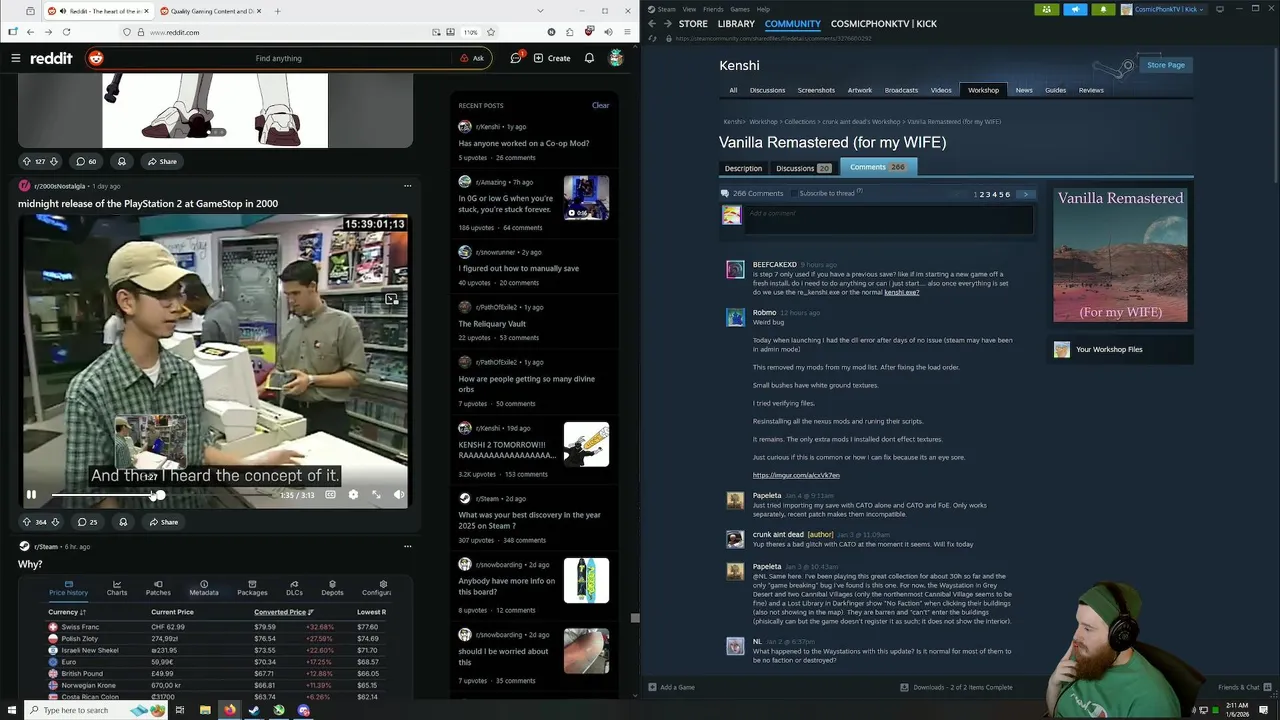Open View menu in Steam client

(x=689, y=9)
